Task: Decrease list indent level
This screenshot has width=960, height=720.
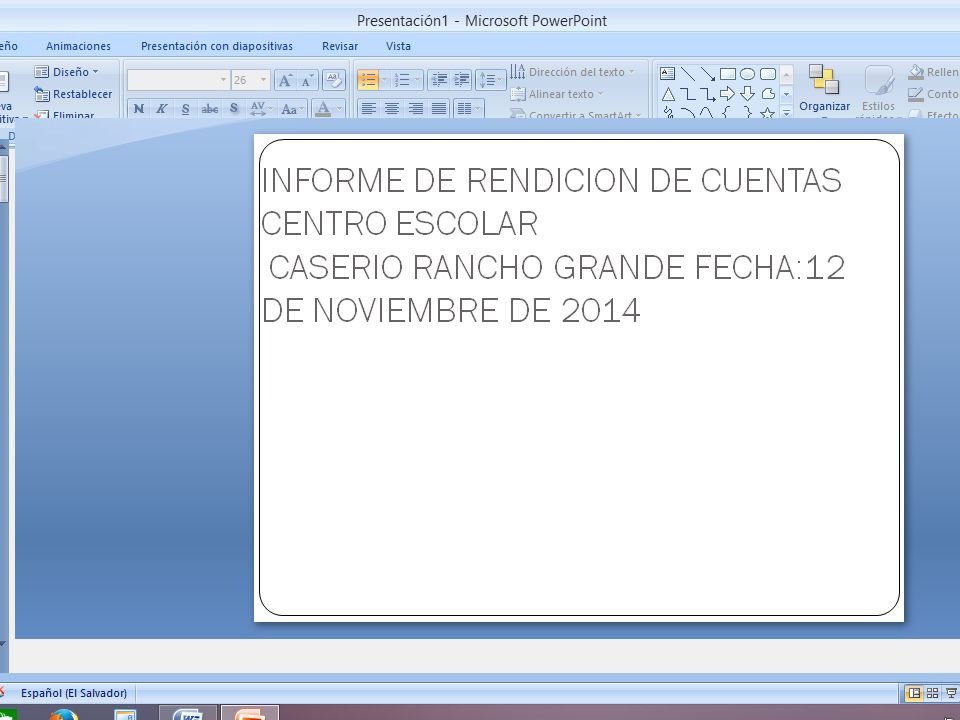Action: (x=438, y=80)
